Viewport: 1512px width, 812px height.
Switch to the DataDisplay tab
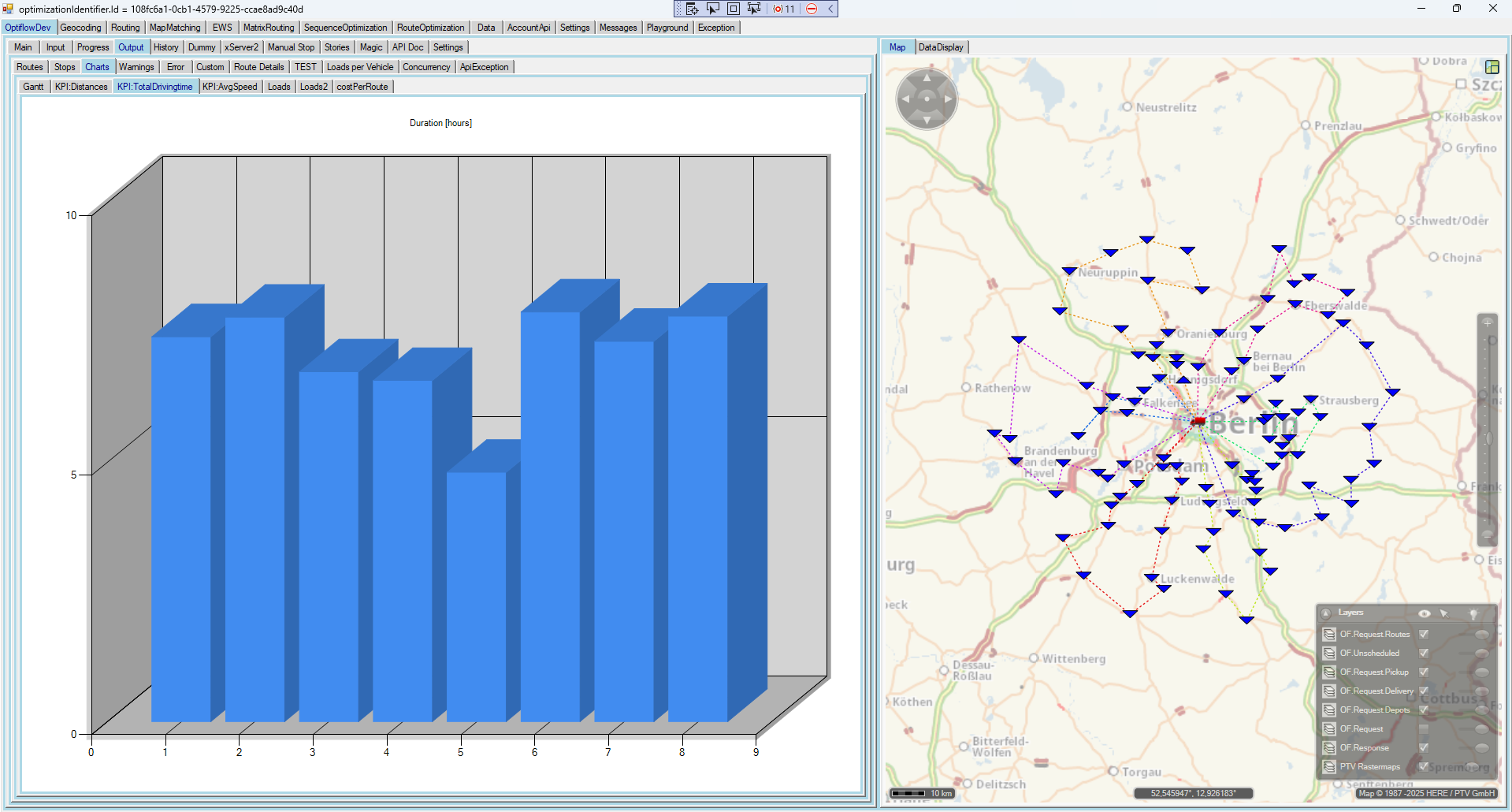(x=941, y=47)
